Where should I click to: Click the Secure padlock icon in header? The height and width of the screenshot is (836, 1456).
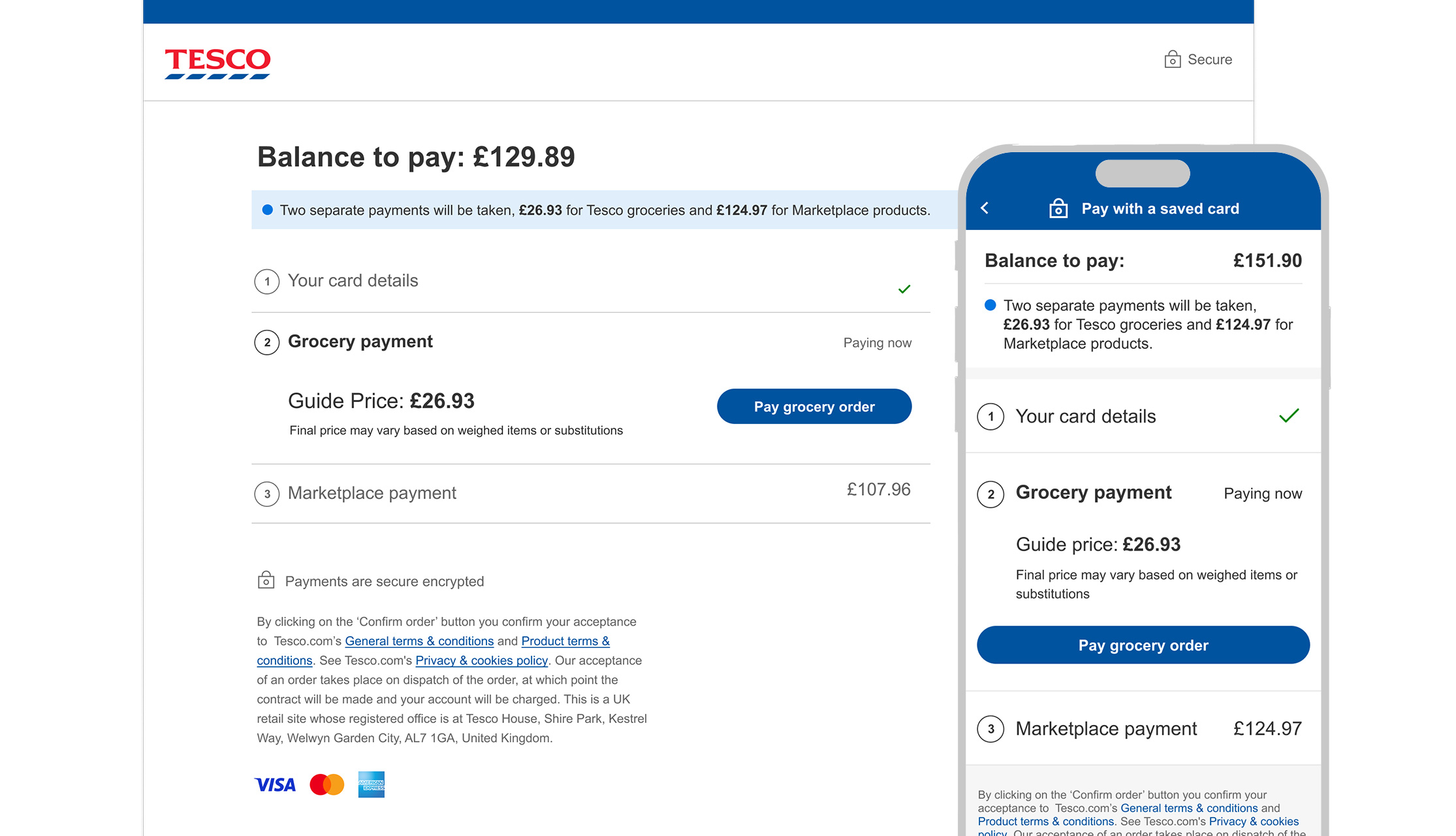point(1172,59)
